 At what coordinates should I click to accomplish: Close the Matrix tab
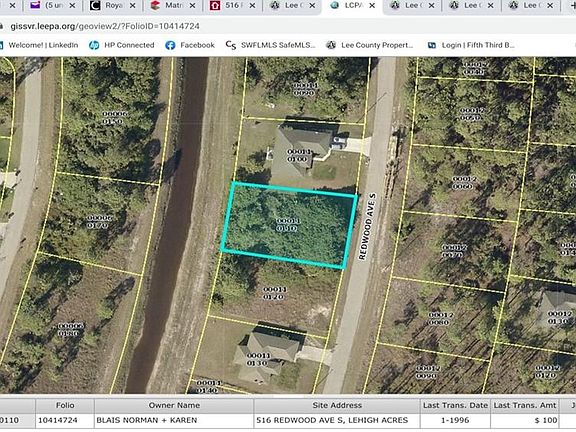point(192,6)
